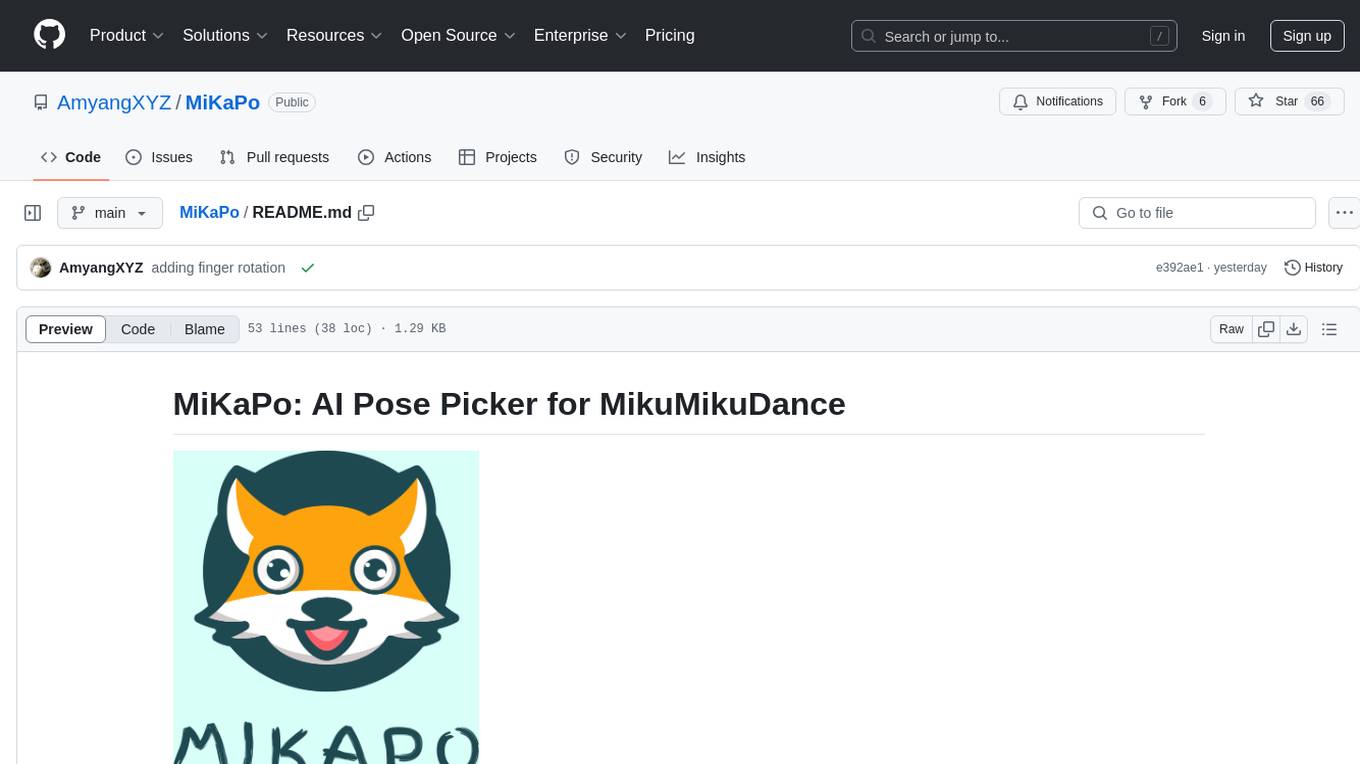Expand the Enterprise menu
Viewport: 1360px width, 764px height.
tap(581, 35)
